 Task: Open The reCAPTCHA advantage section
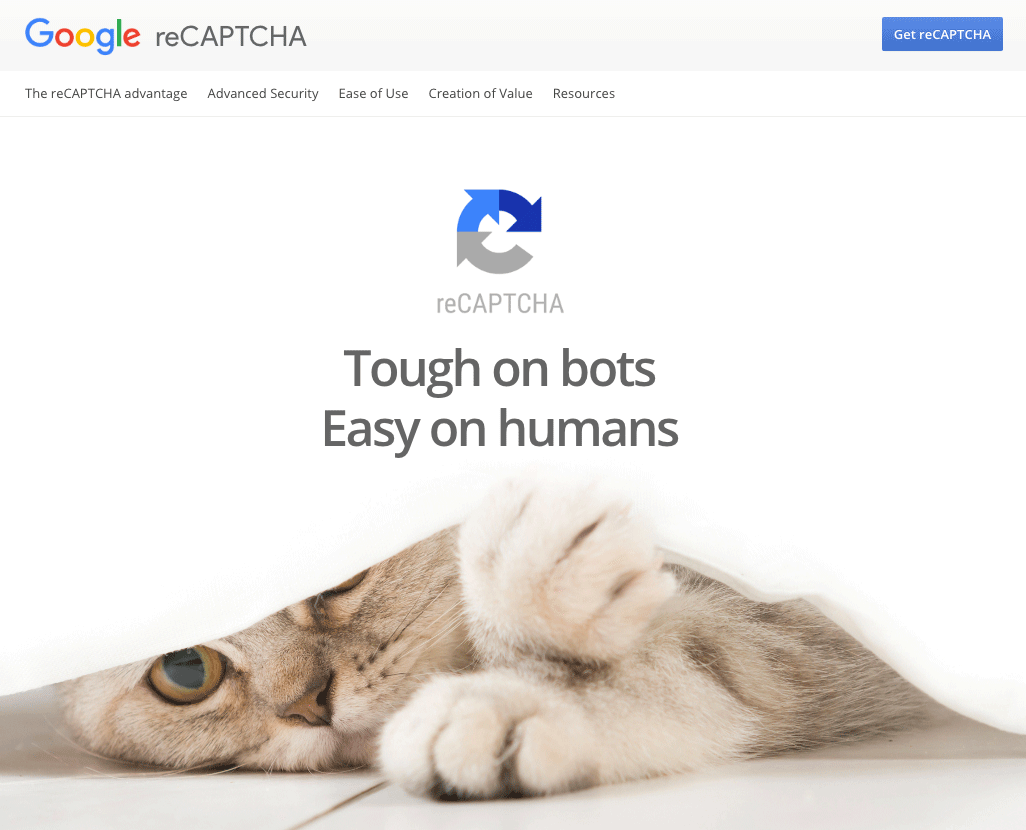click(x=106, y=94)
